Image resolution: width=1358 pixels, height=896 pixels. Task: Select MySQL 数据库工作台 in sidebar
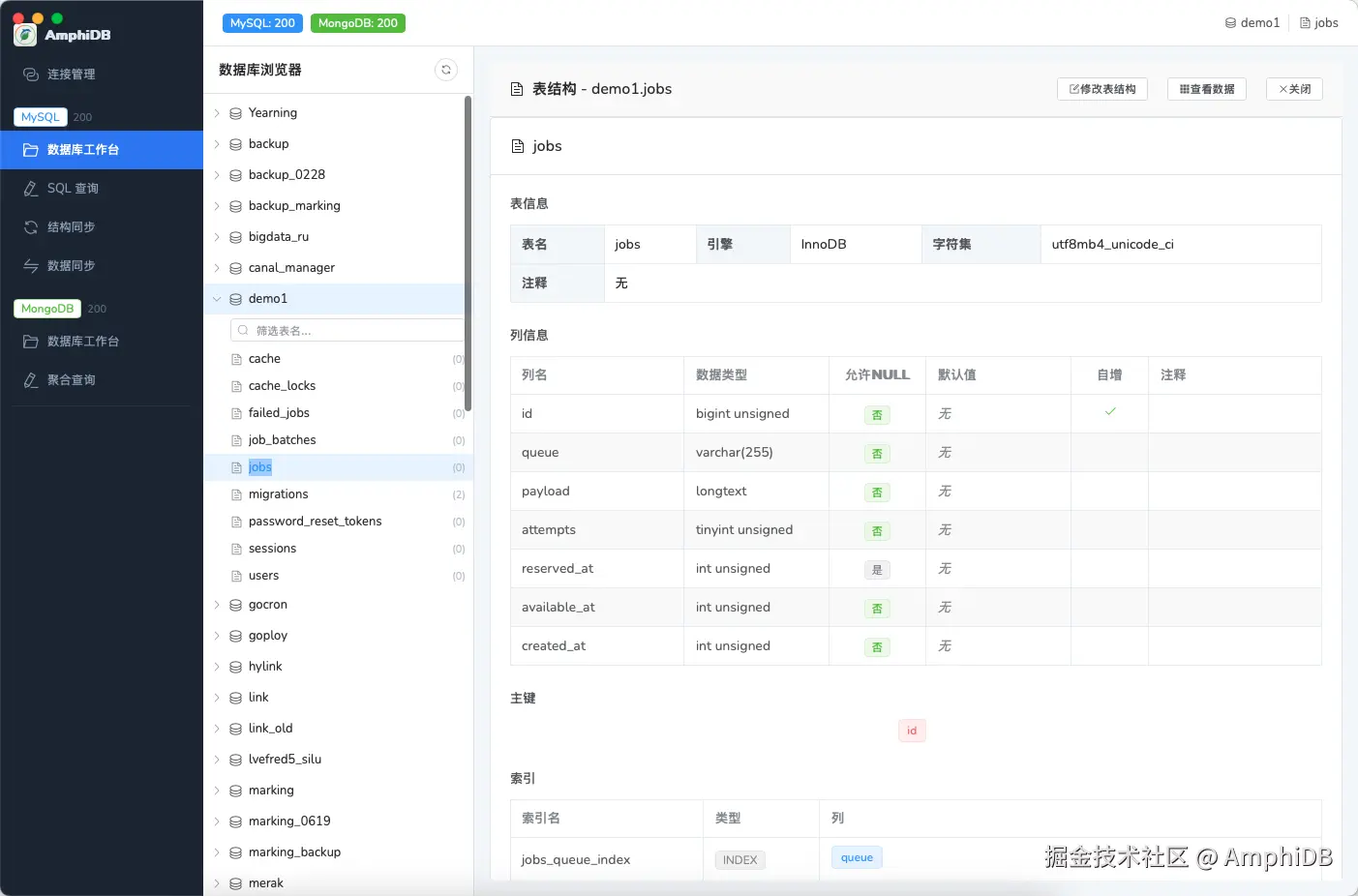click(x=102, y=150)
